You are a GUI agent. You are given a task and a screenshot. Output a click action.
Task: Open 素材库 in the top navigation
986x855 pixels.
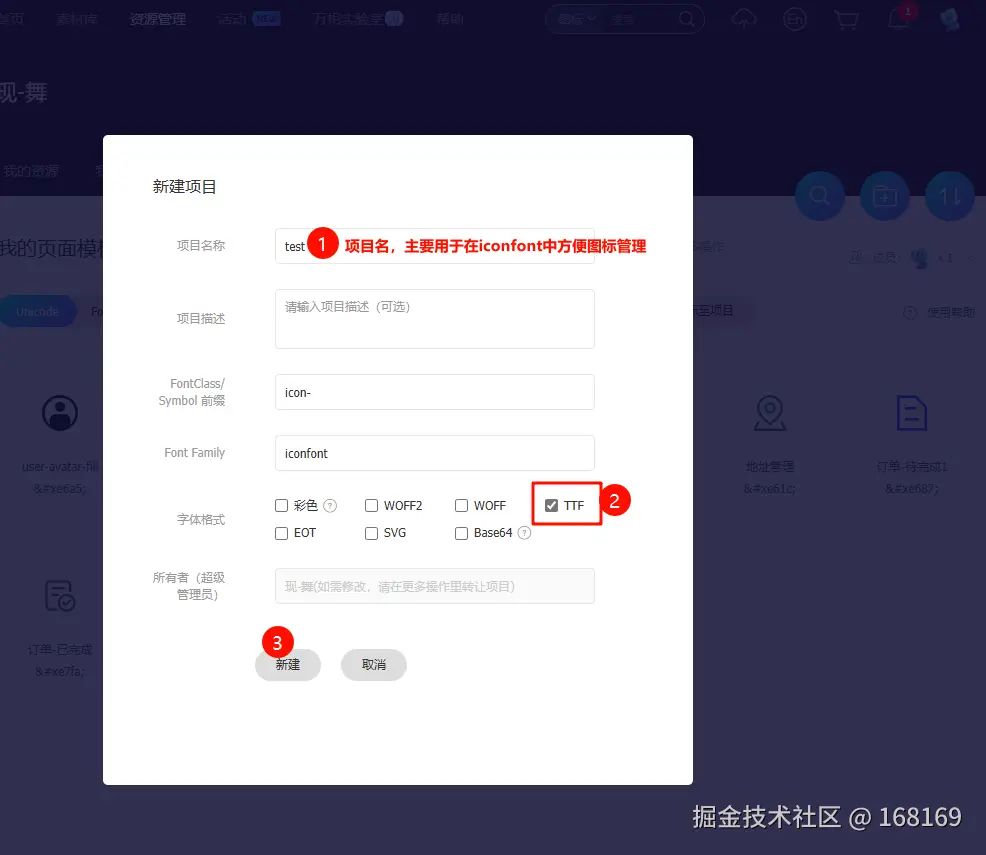pyautogui.click(x=77, y=19)
